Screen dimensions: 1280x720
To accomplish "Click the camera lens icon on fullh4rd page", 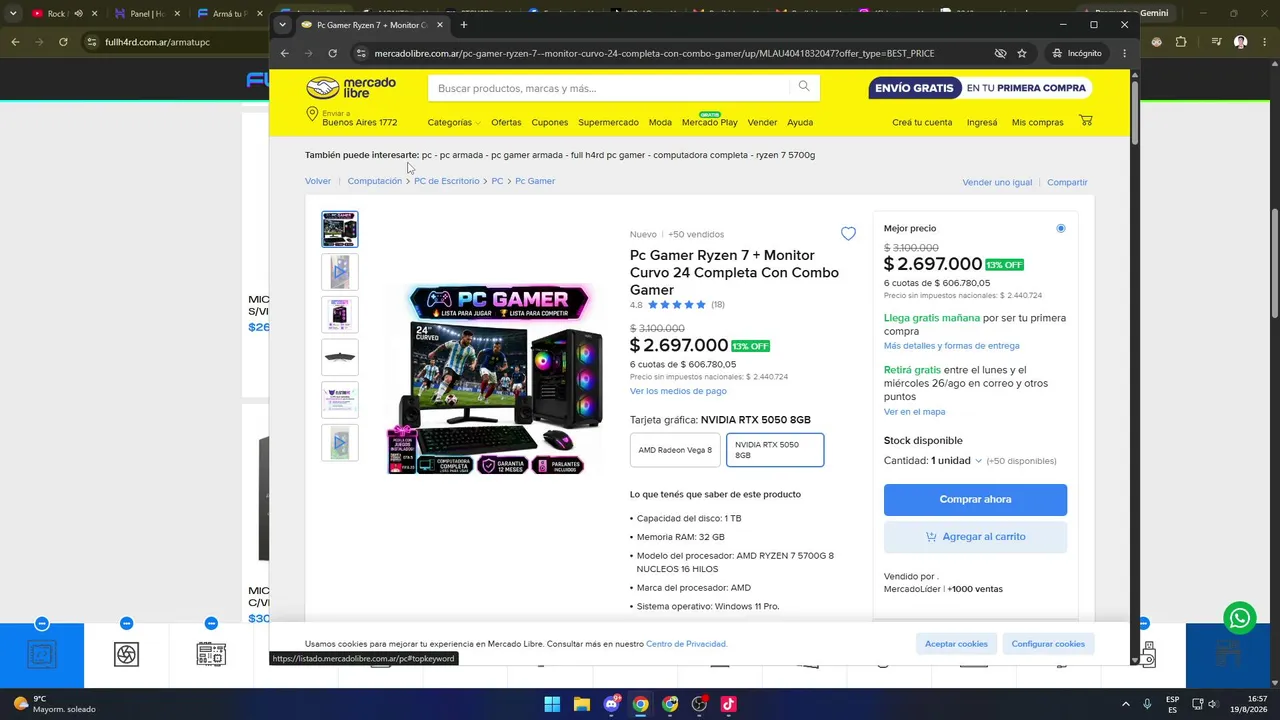I will (x=126, y=654).
